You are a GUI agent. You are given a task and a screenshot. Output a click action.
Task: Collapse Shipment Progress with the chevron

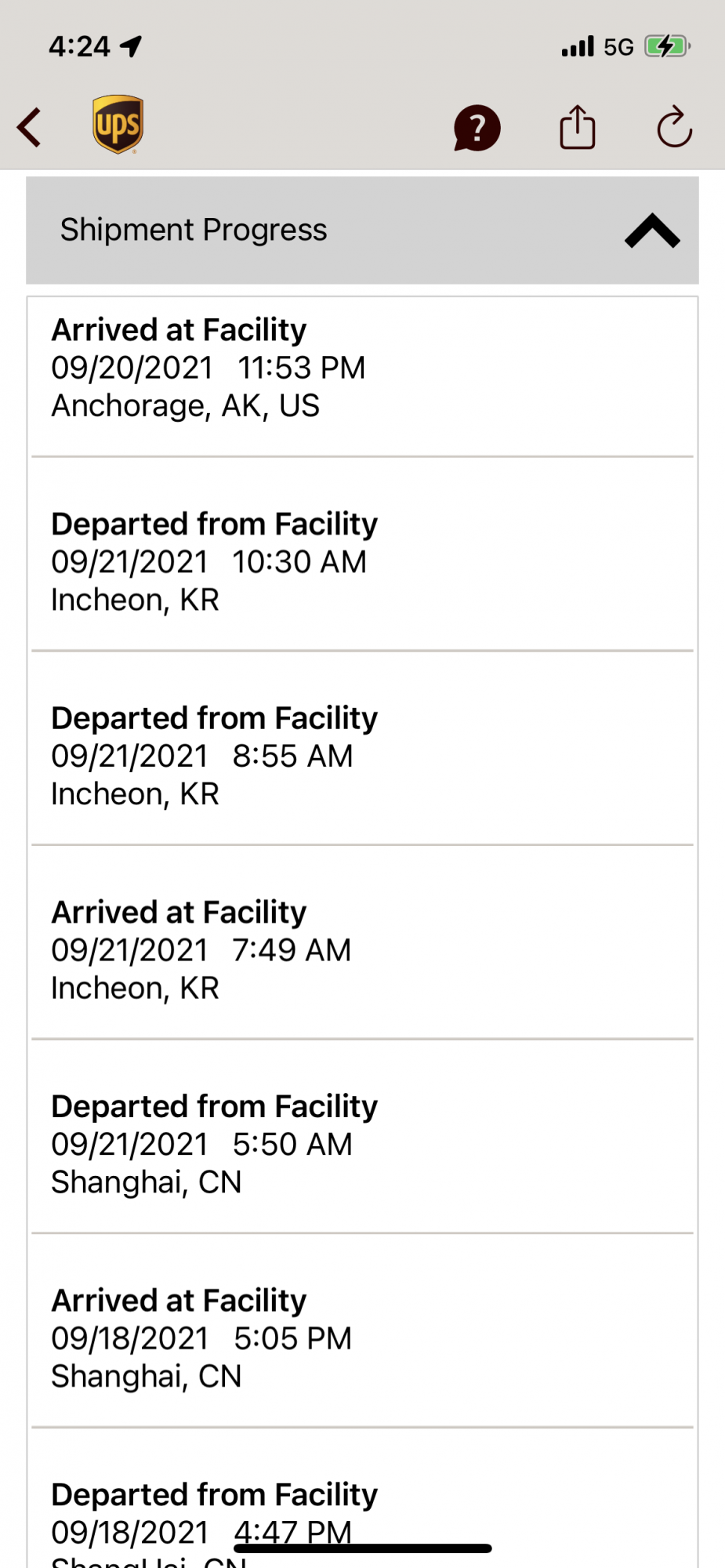[x=652, y=230]
